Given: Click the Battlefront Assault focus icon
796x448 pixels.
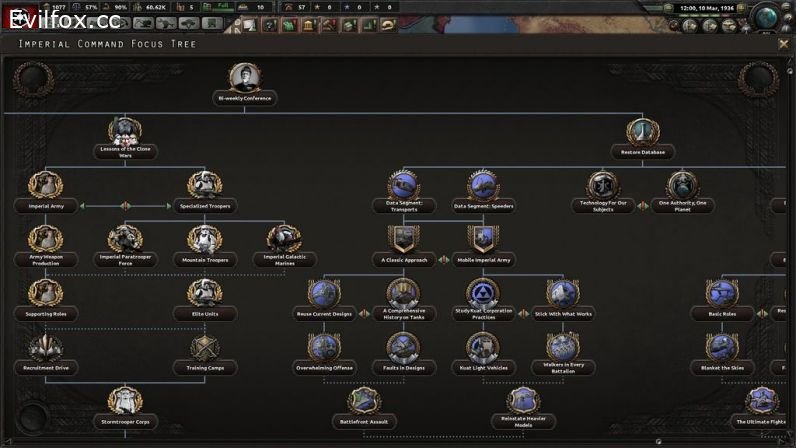Looking at the screenshot, I should 364,402.
